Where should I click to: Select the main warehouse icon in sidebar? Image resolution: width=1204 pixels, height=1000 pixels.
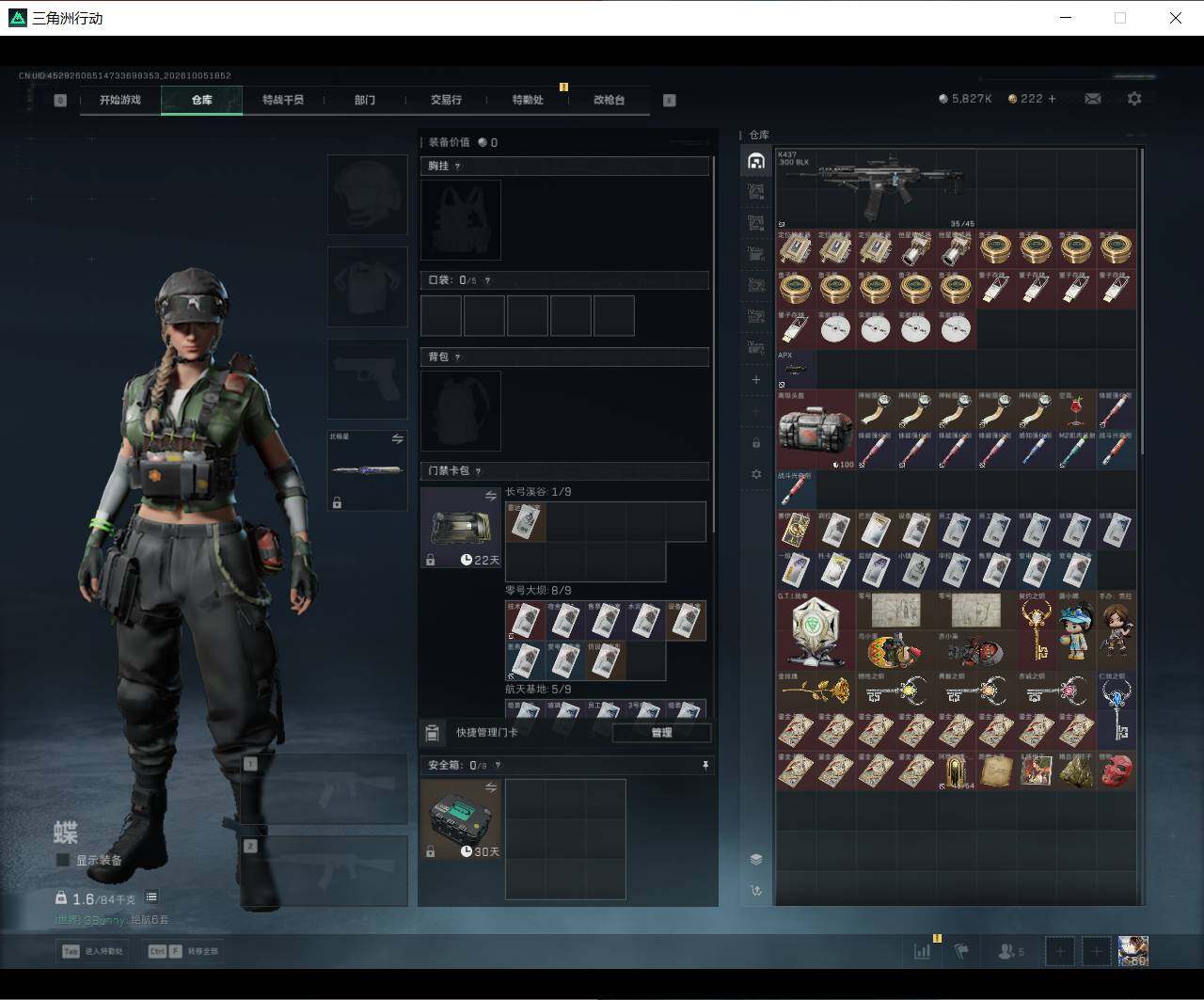[x=756, y=162]
